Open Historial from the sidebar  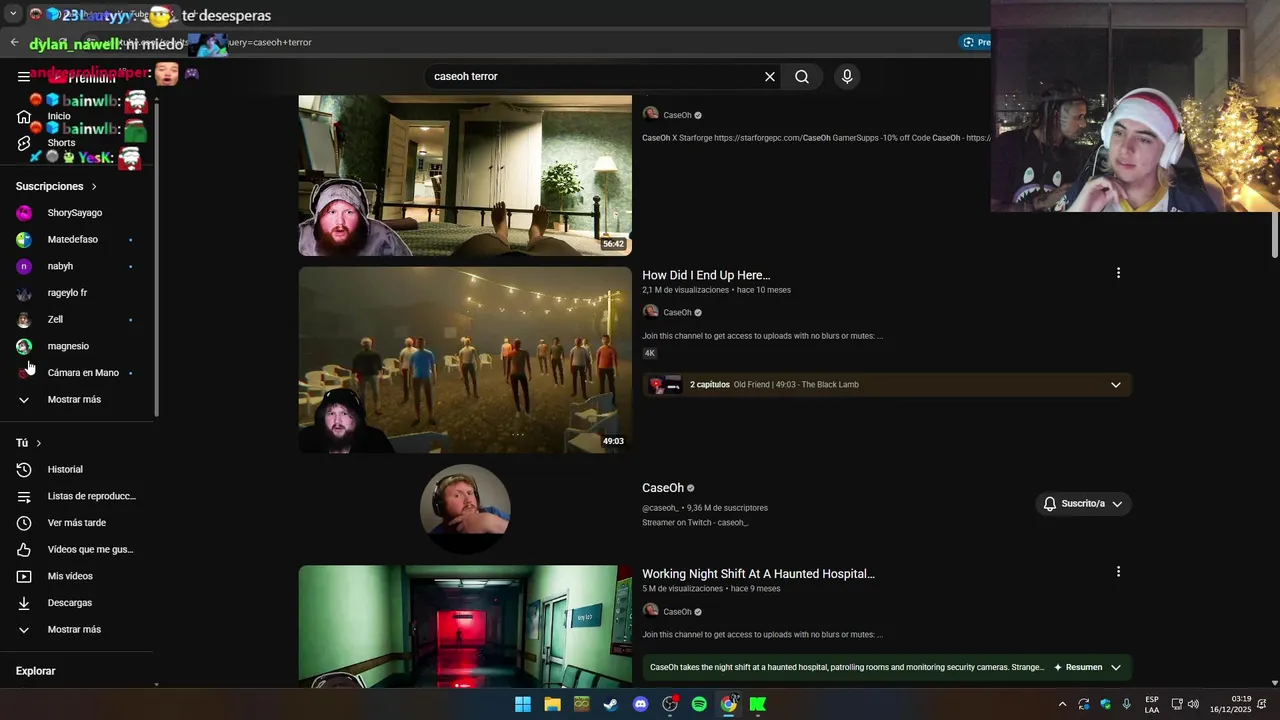(x=75, y=470)
